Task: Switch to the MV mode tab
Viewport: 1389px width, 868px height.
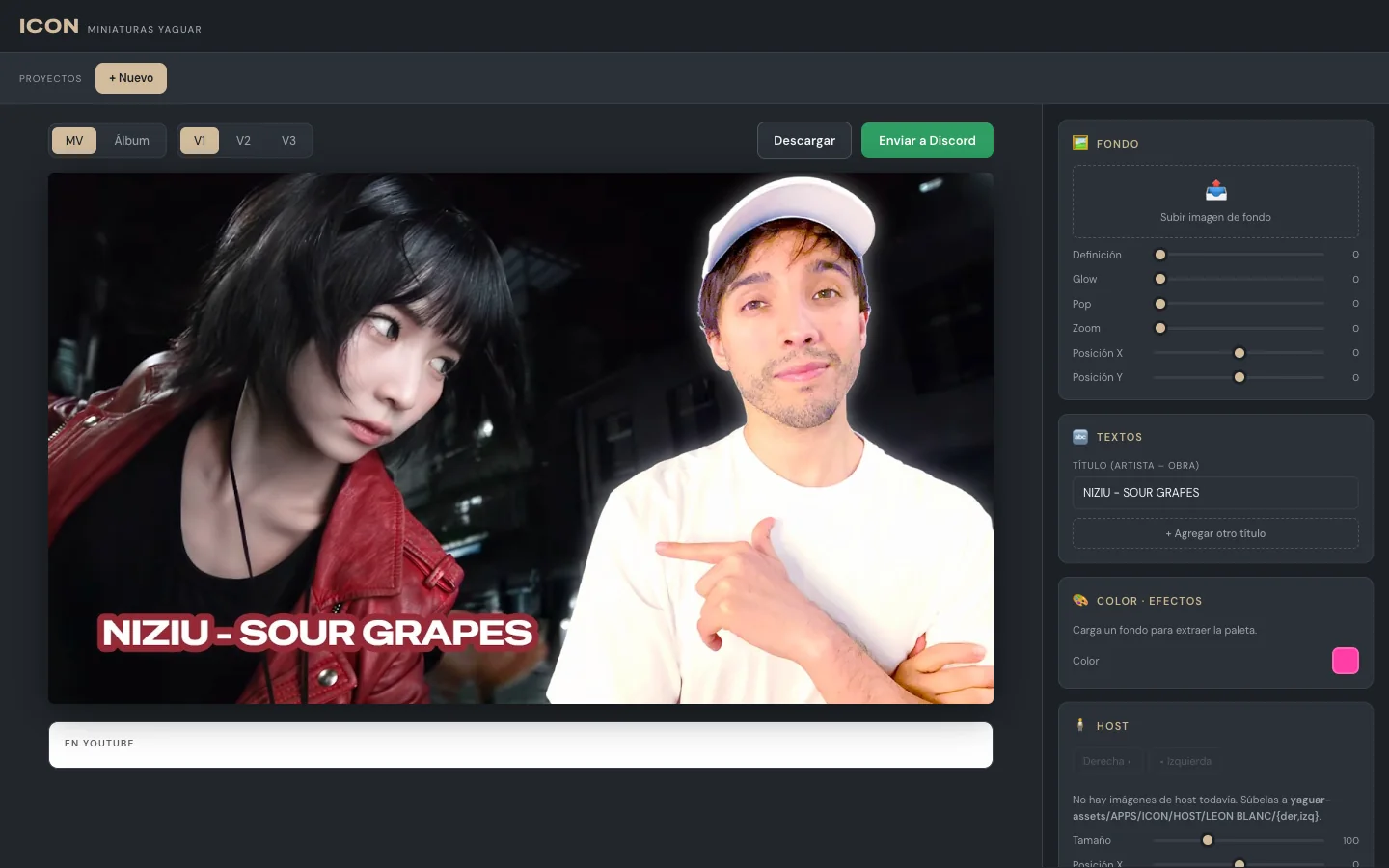Action: (74, 141)
